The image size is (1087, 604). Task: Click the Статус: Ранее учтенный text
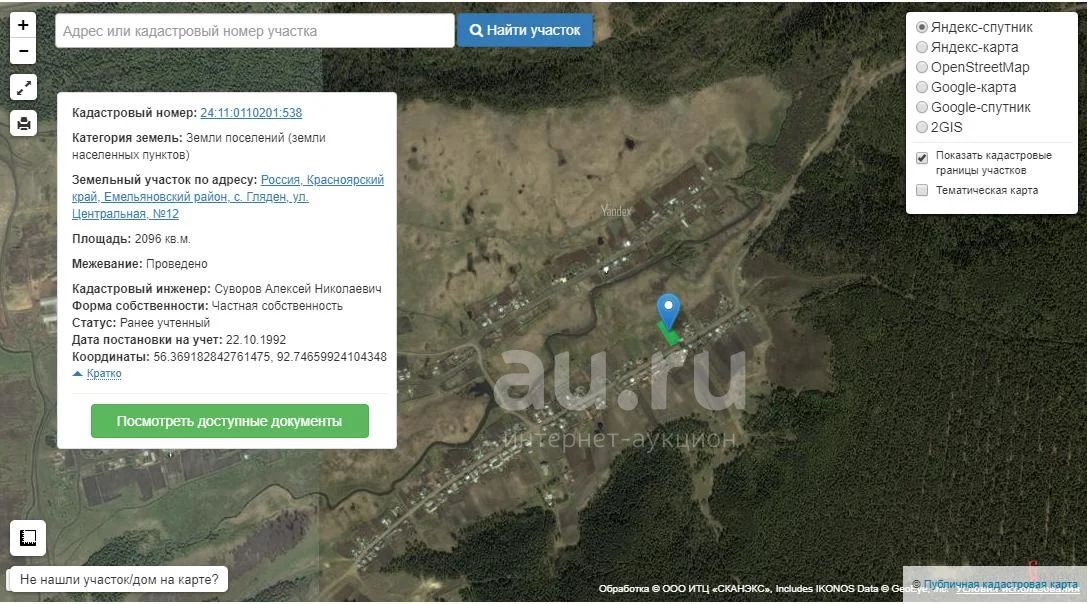coord(141,323)
